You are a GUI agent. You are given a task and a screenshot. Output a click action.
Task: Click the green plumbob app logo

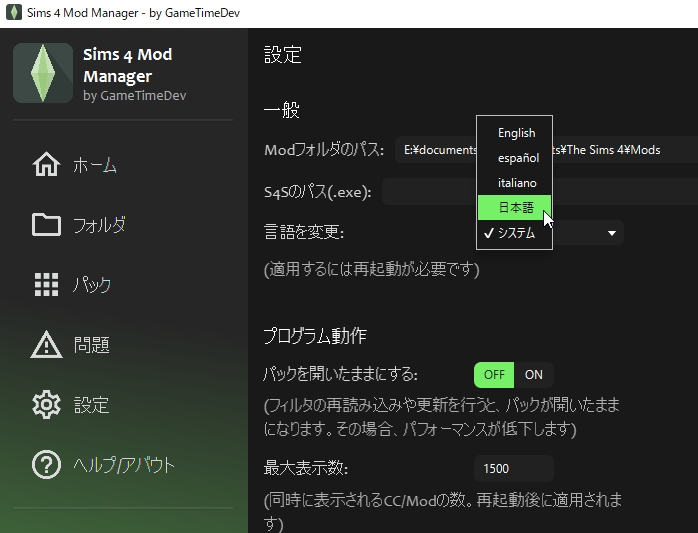(x=43, y=73)
